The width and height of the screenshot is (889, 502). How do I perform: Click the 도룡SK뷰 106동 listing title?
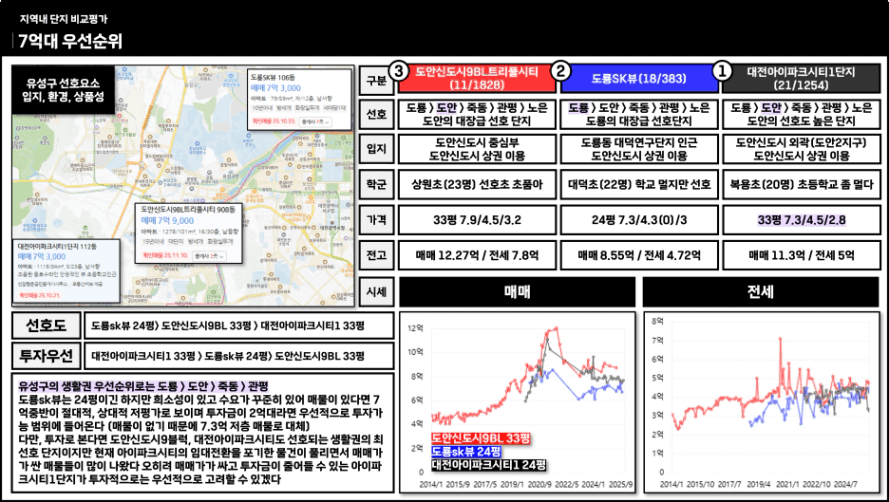(273, 77)
